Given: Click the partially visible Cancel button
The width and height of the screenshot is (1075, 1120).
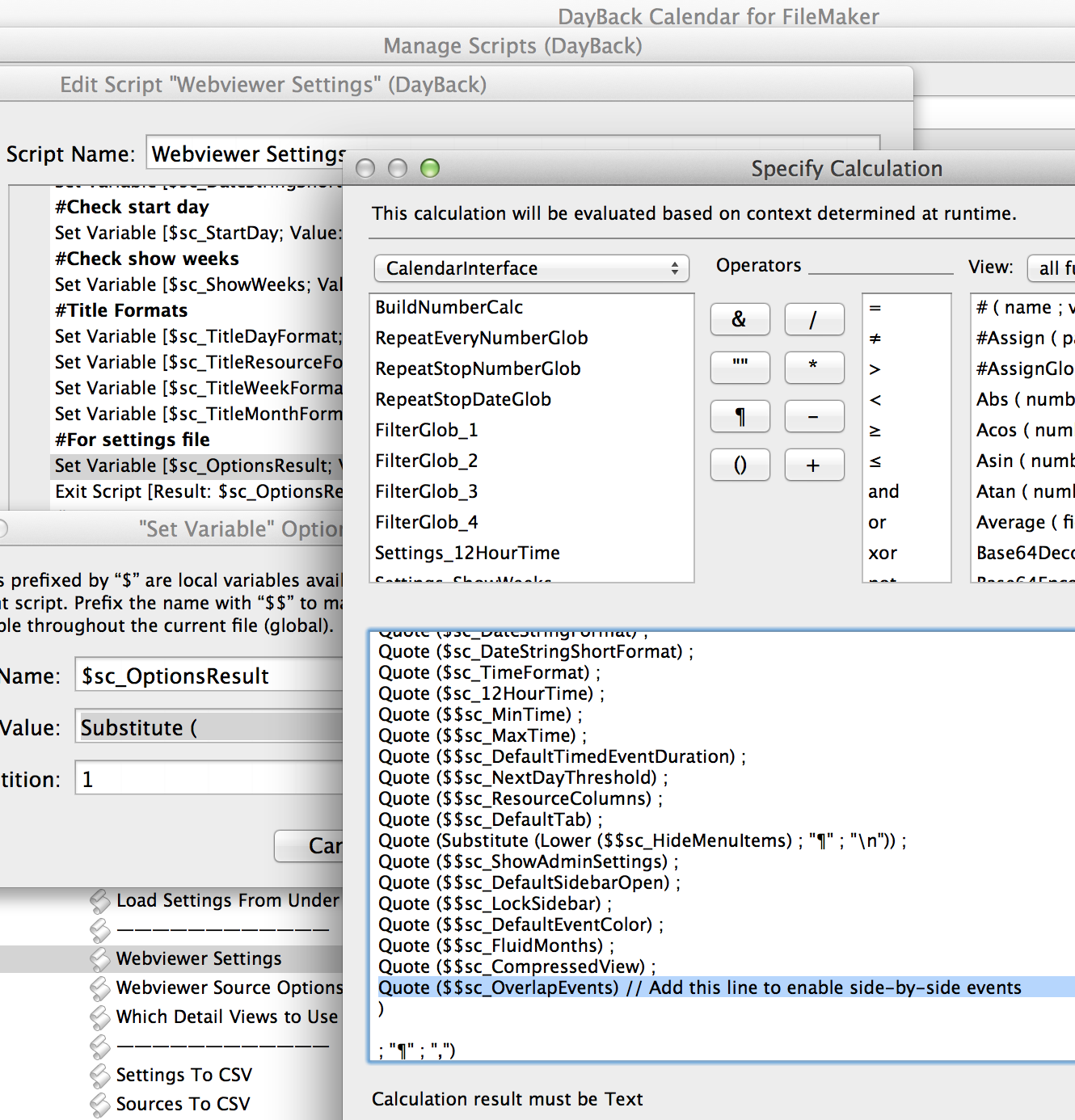Looking at the screenshot, I should coord(309,846).
